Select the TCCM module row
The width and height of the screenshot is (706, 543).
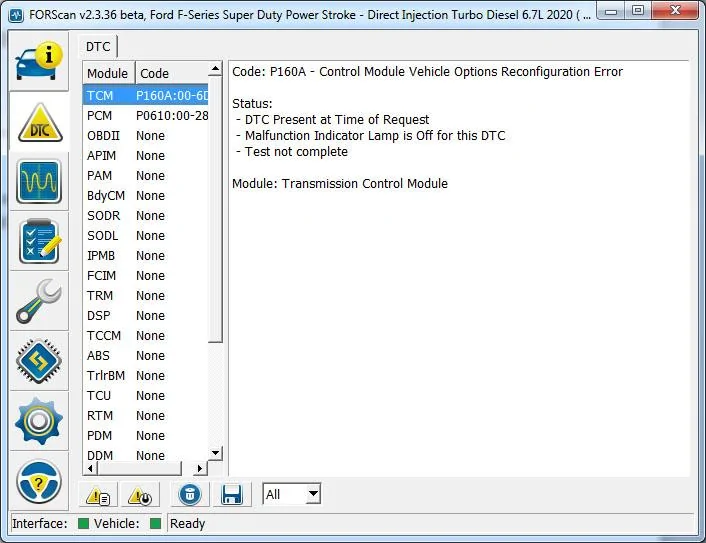[145, 336]
